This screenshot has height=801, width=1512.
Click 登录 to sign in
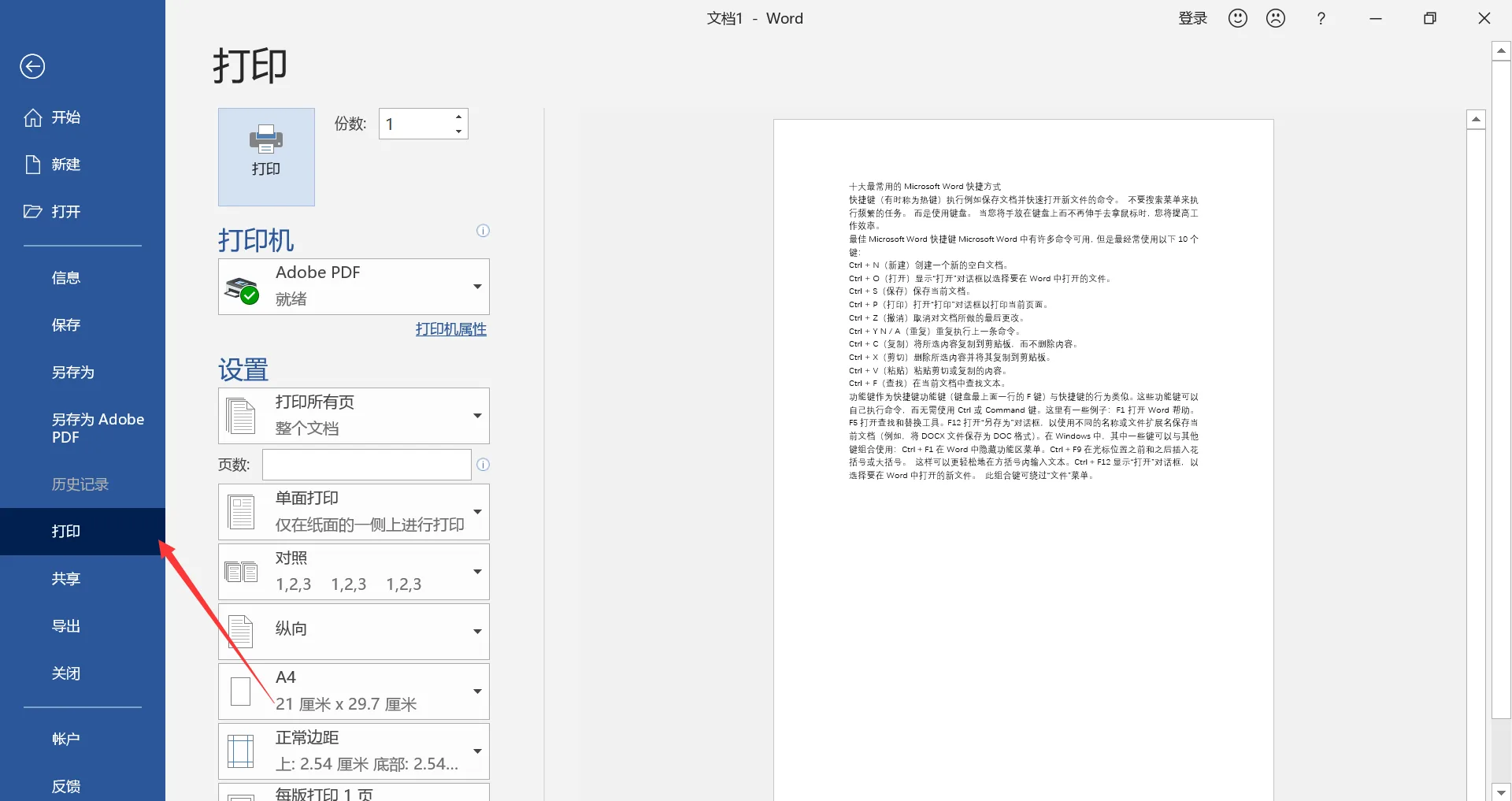tap(1192, 18)
